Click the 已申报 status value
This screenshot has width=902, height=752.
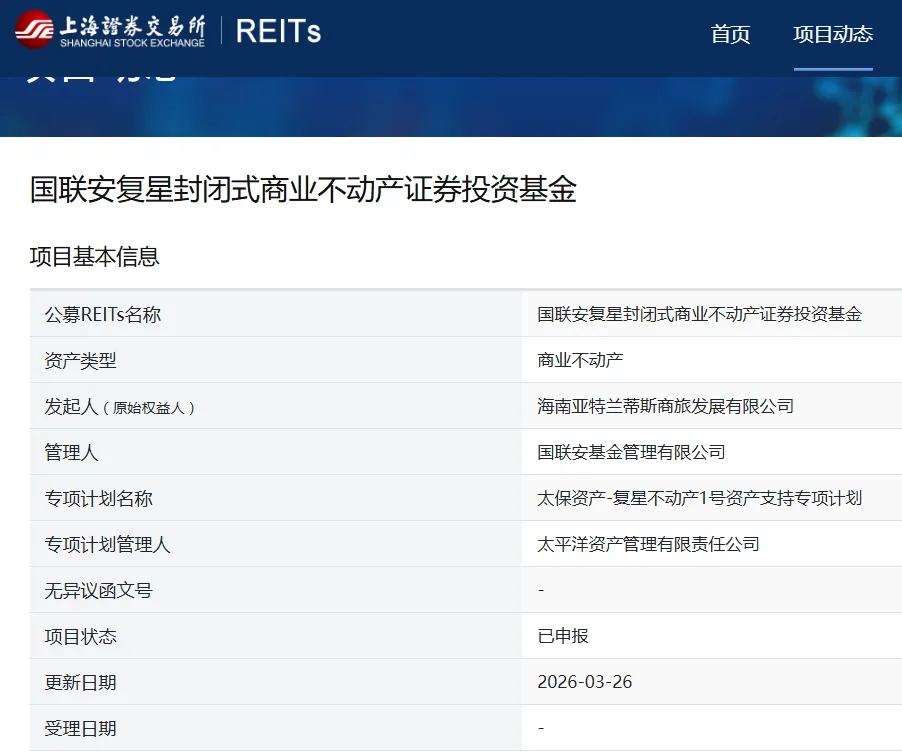563,636
